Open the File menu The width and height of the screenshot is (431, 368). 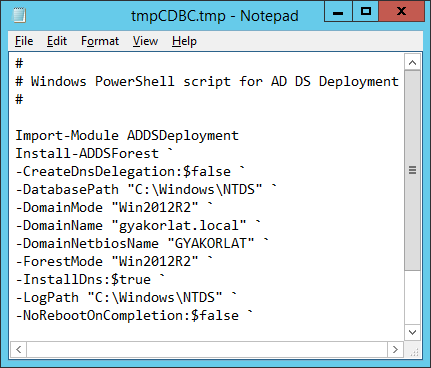pyautogui.click(x=24, y=41)
